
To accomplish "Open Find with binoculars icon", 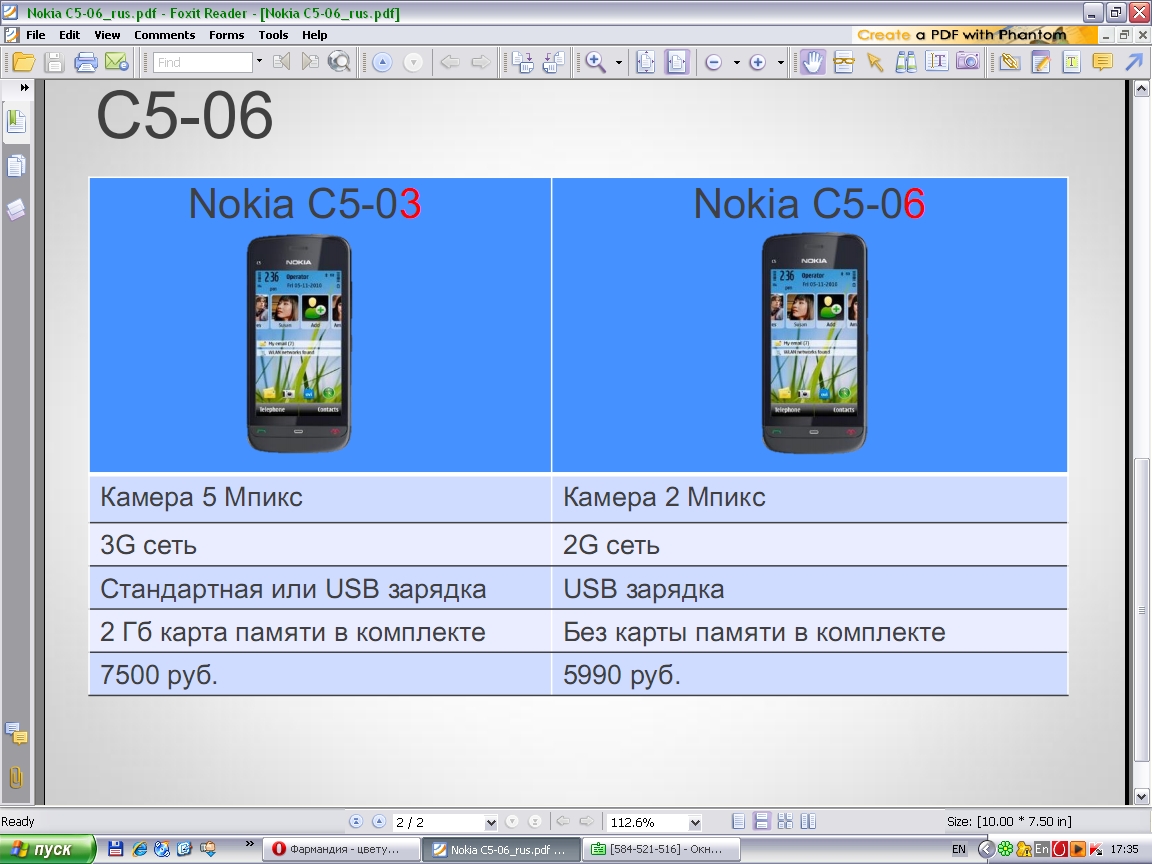I will click(x=906, y=62).
